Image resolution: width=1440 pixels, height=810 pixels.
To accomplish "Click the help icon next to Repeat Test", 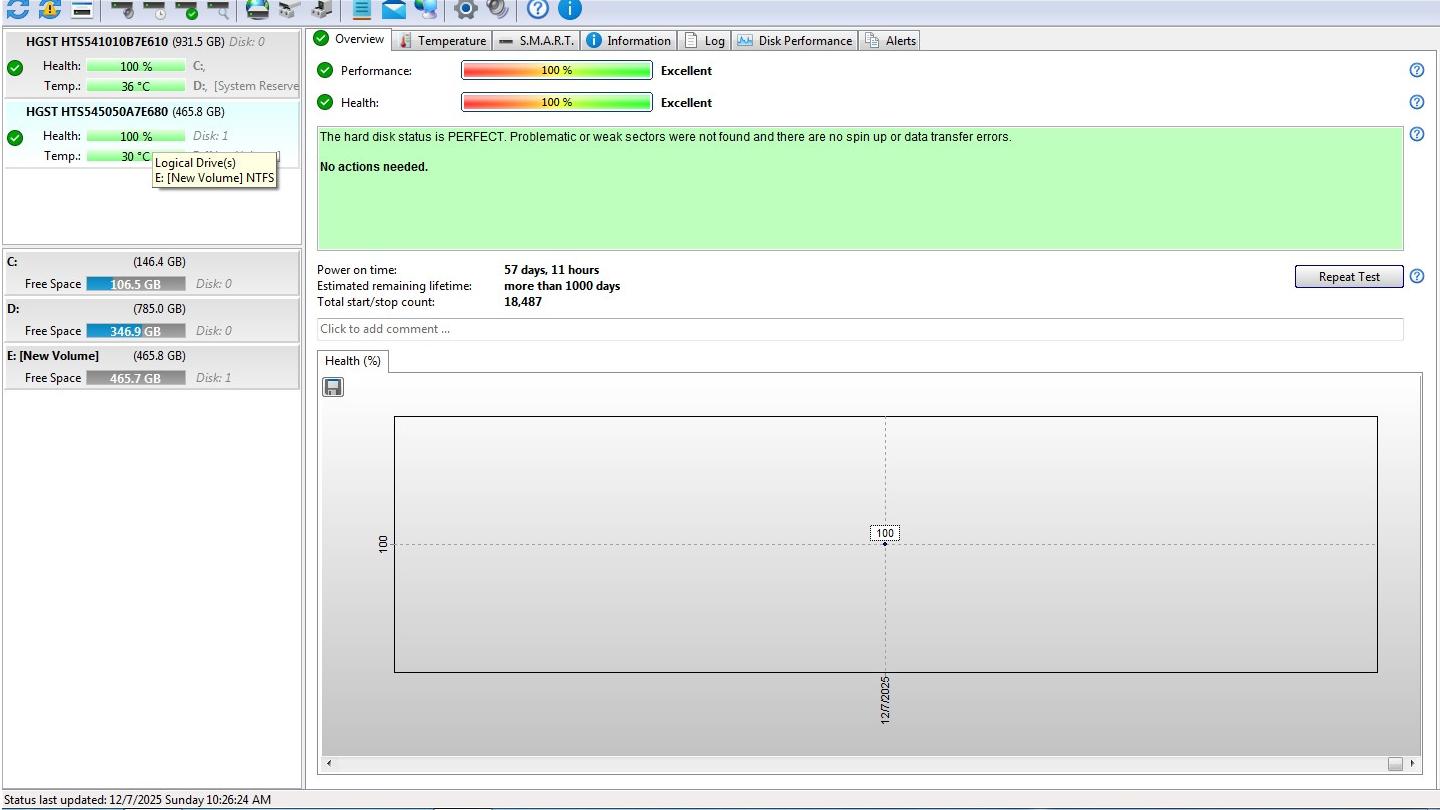I will click(1416, 277).
